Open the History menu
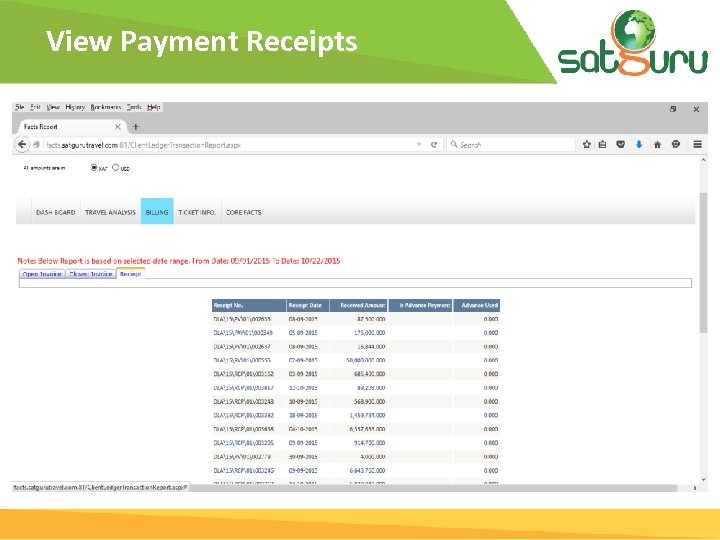The height and width of the screenshot is (540, 720). tap(75, 107)
